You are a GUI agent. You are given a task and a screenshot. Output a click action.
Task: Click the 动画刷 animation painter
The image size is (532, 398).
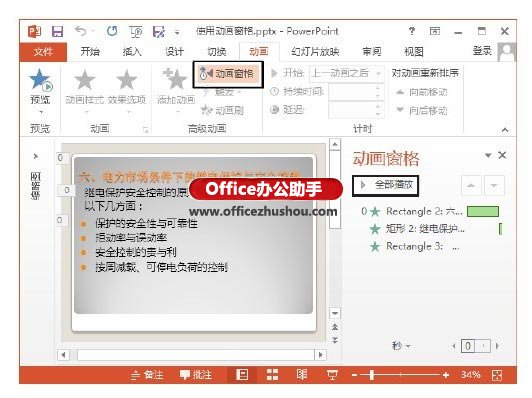pyautogui.click(x=222, y=110)
